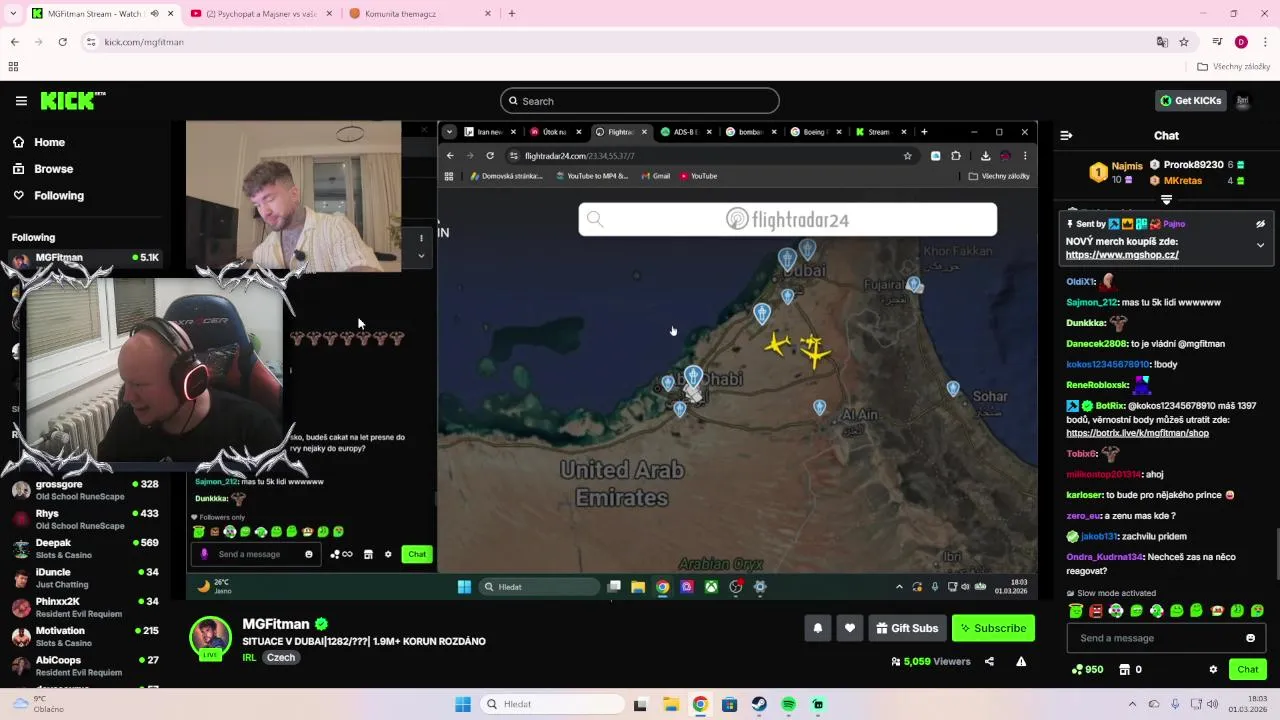
Task: Expand the gift leaderboard handle
Action: (x=1166, y=200)
